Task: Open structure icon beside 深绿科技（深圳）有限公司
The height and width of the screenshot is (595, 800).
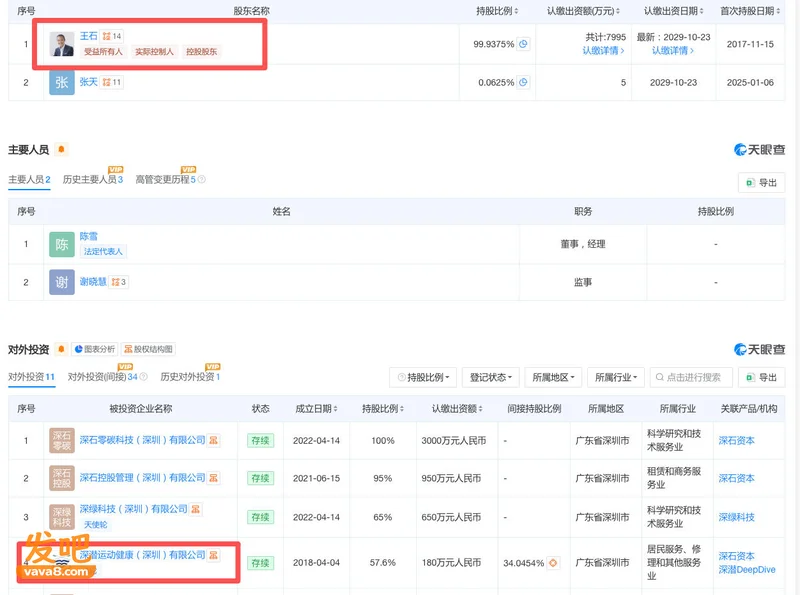Action: point(195,509)
